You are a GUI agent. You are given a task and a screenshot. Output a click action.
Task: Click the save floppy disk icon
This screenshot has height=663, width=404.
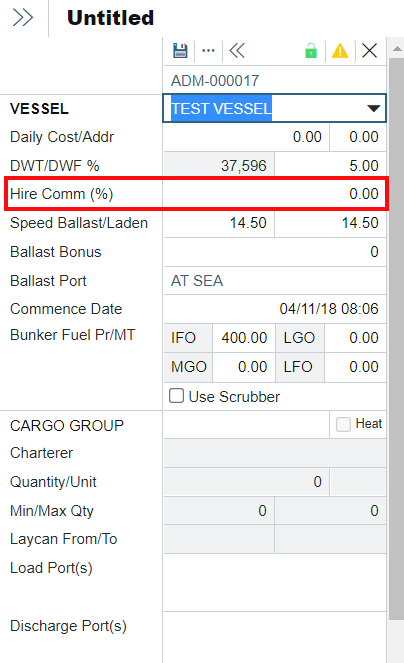coord(181,51)
